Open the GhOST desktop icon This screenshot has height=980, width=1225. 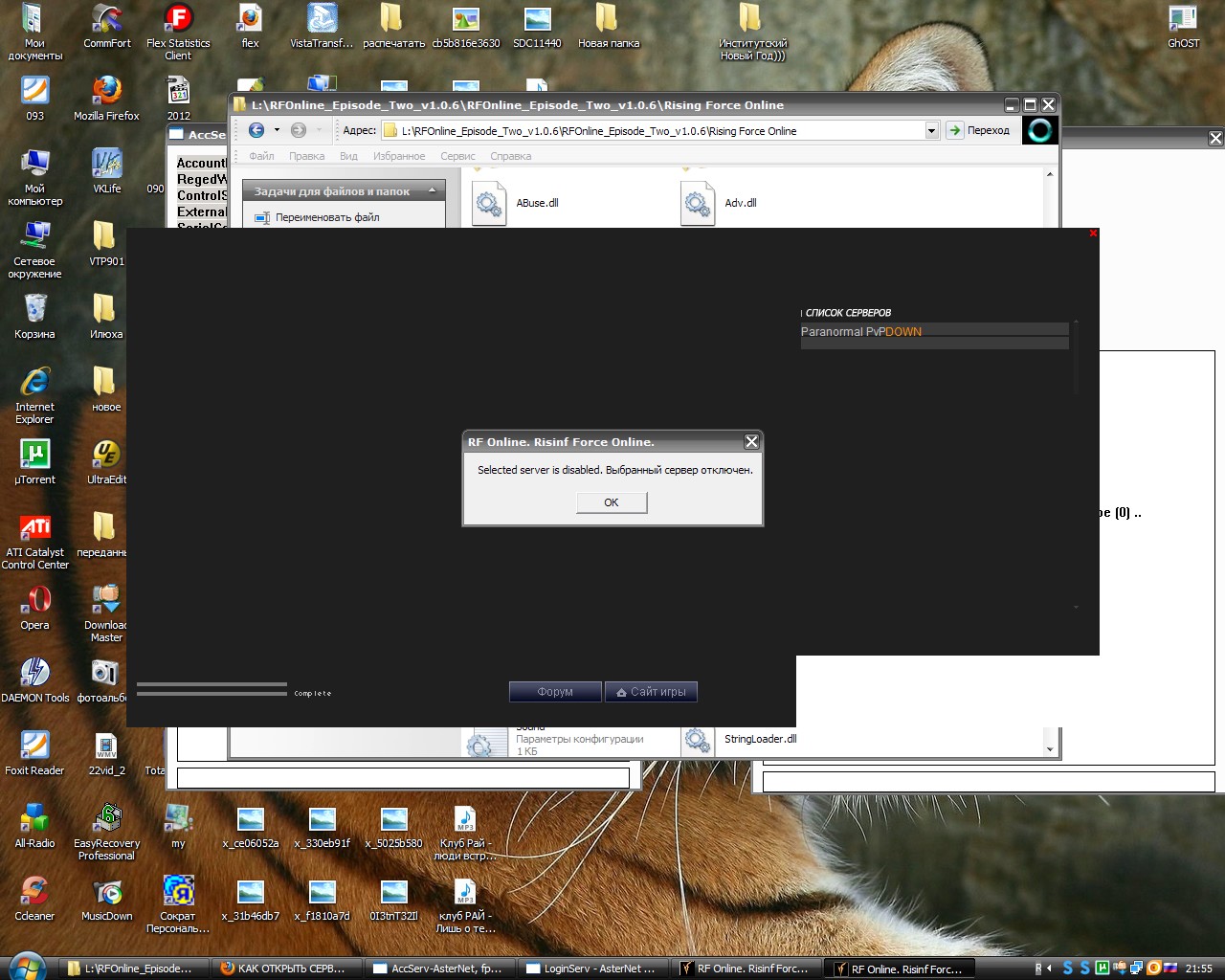1183,26
